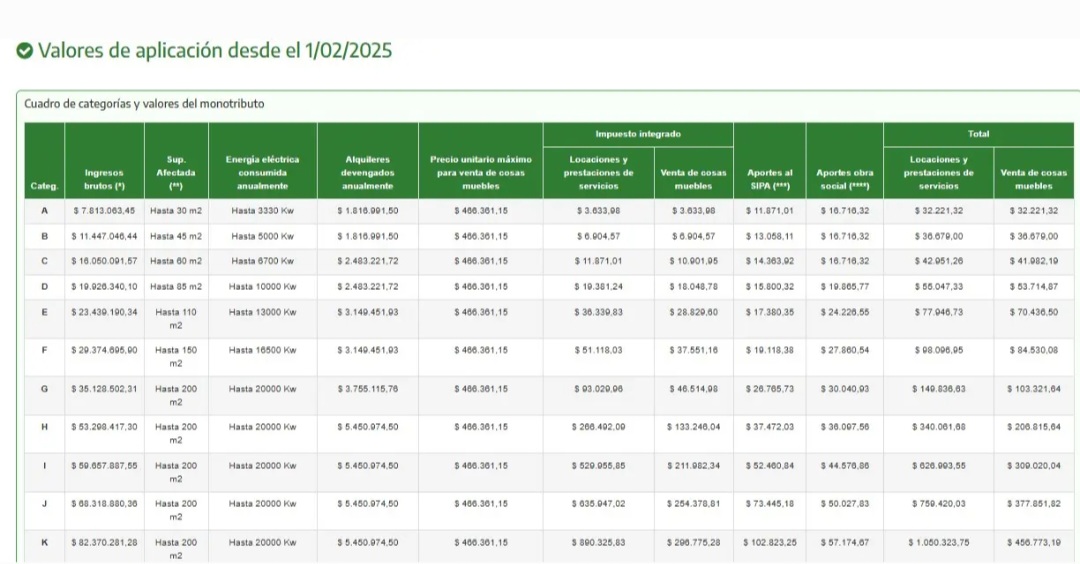
Task: Click SIPA contribution '$ 17.380,35' in row E
Action: tap(769, 312)
